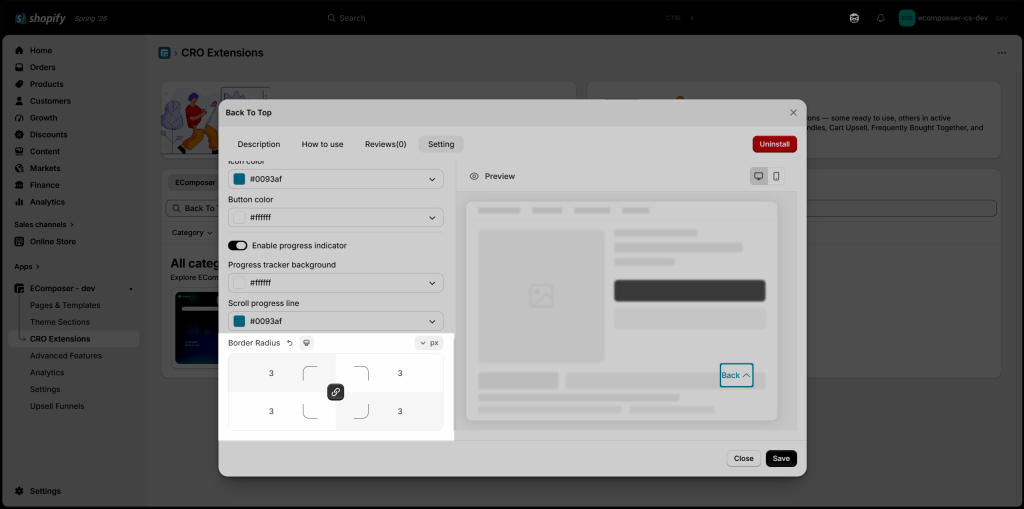Expand the Button color dropdown
This screenshot has height=509, width=1024.
(x=336, y=217)
